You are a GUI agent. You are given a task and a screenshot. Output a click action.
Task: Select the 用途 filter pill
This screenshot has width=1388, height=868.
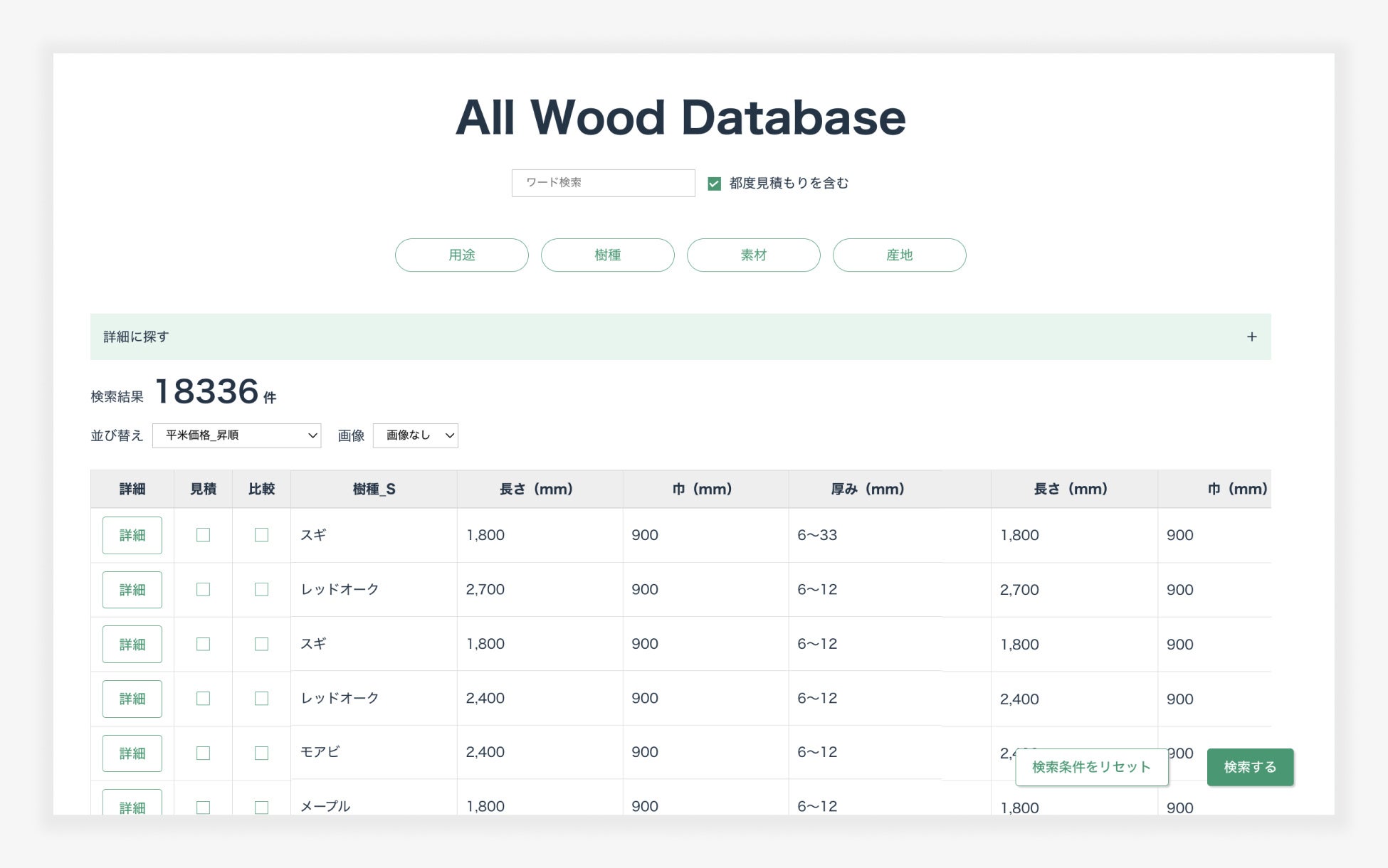461,255
